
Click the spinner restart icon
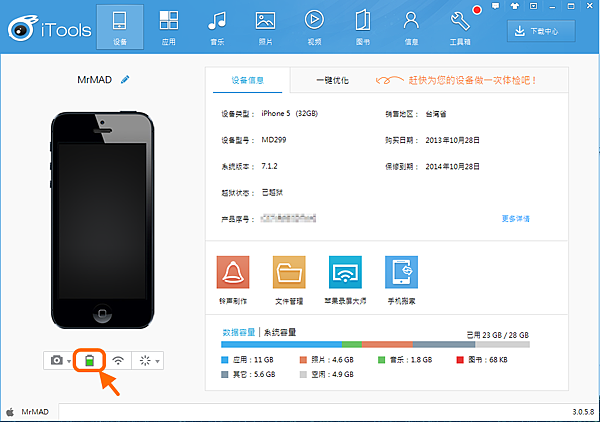coord(145,360)
